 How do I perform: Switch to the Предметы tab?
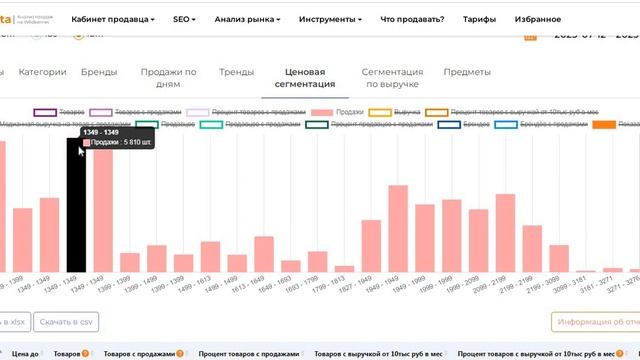[x=467, y=72]
